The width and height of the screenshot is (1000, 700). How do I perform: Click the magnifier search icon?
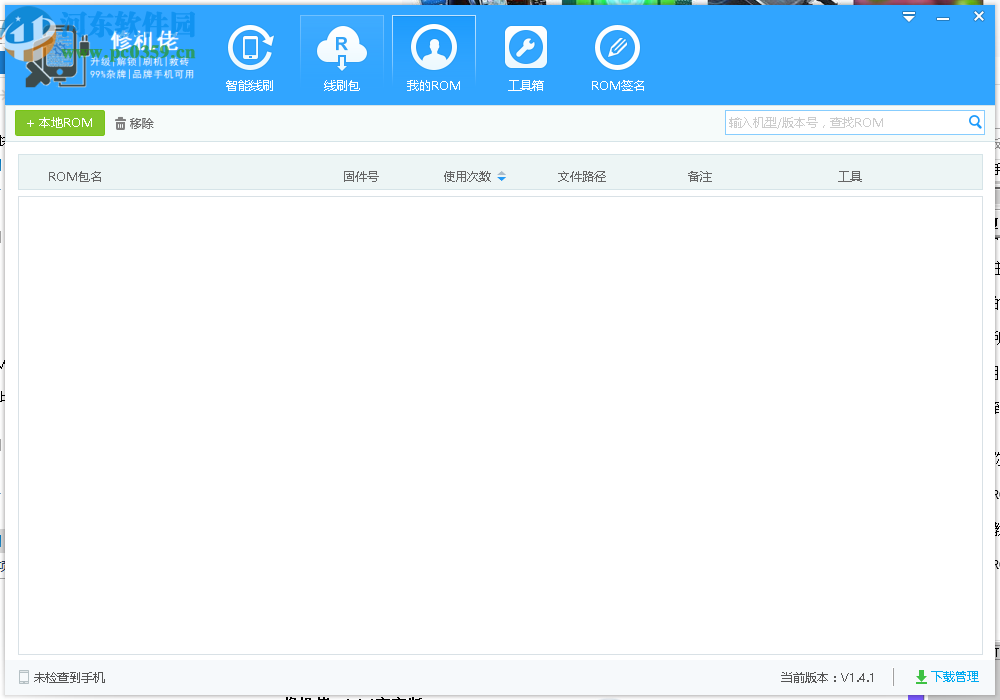pos(974,122)
